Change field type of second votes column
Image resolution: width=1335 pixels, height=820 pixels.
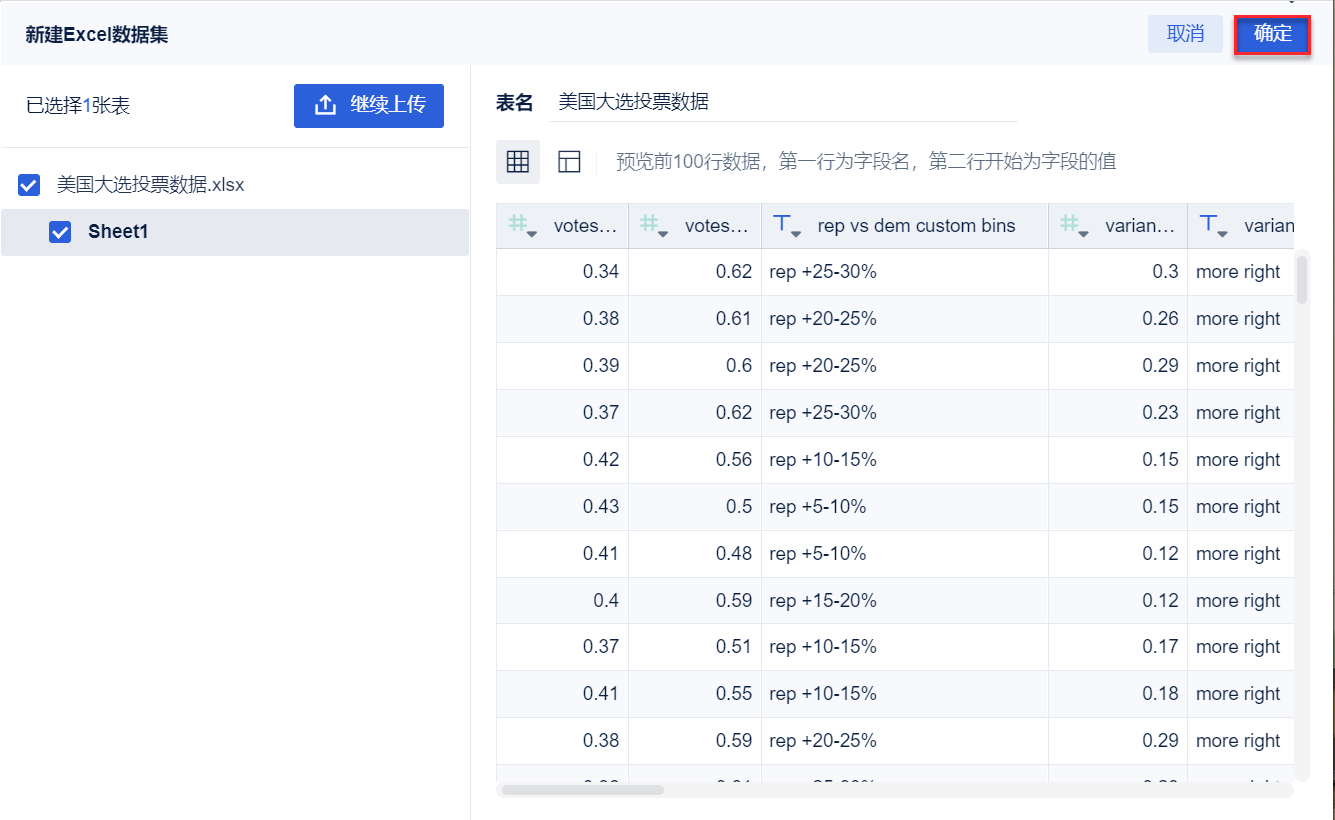tap(651, 226)
